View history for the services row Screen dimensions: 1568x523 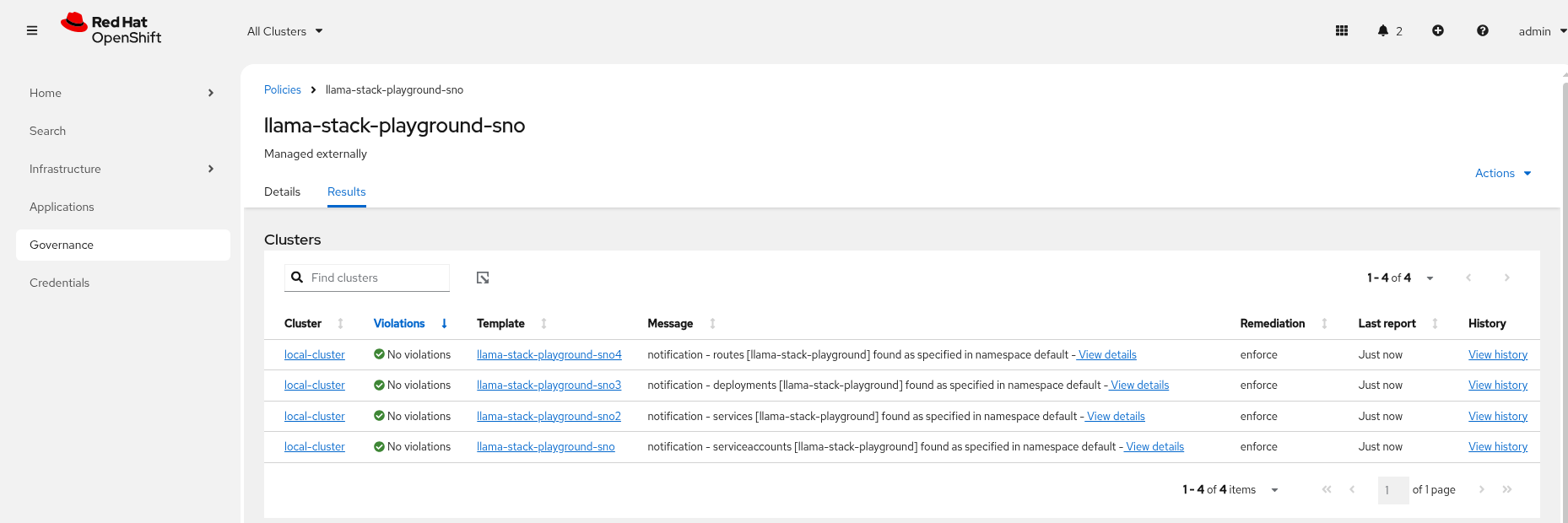coord(1498,417)
